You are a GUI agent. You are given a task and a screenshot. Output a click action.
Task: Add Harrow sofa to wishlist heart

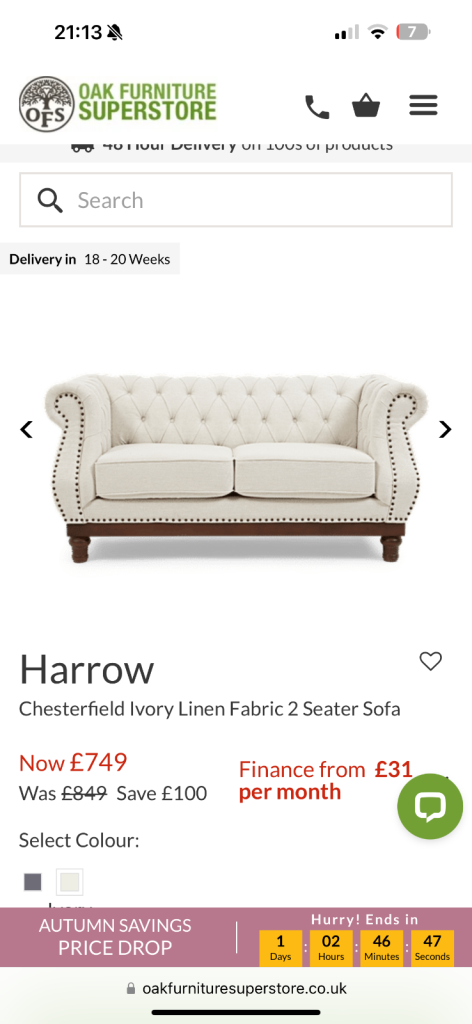point(430,662)
